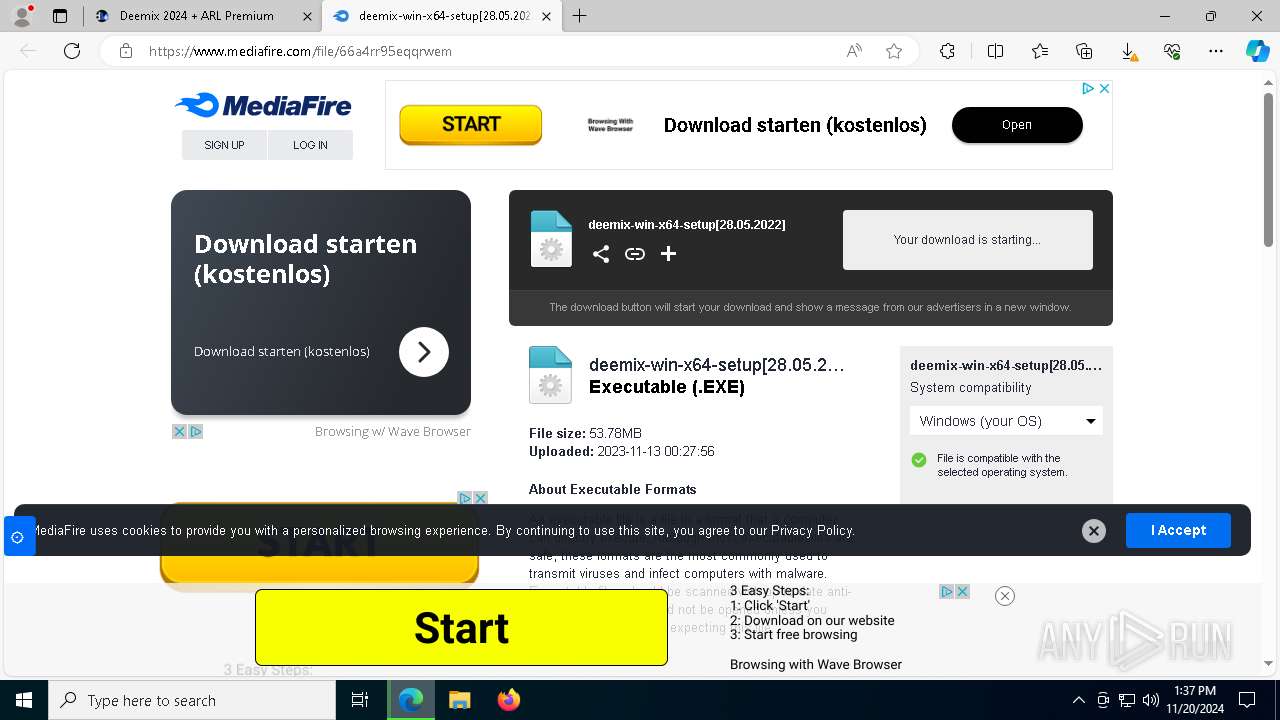Click 'File size: 53.78MB' text
The height and width of the screenshot is (720, 1280).
tap(585, 433)
